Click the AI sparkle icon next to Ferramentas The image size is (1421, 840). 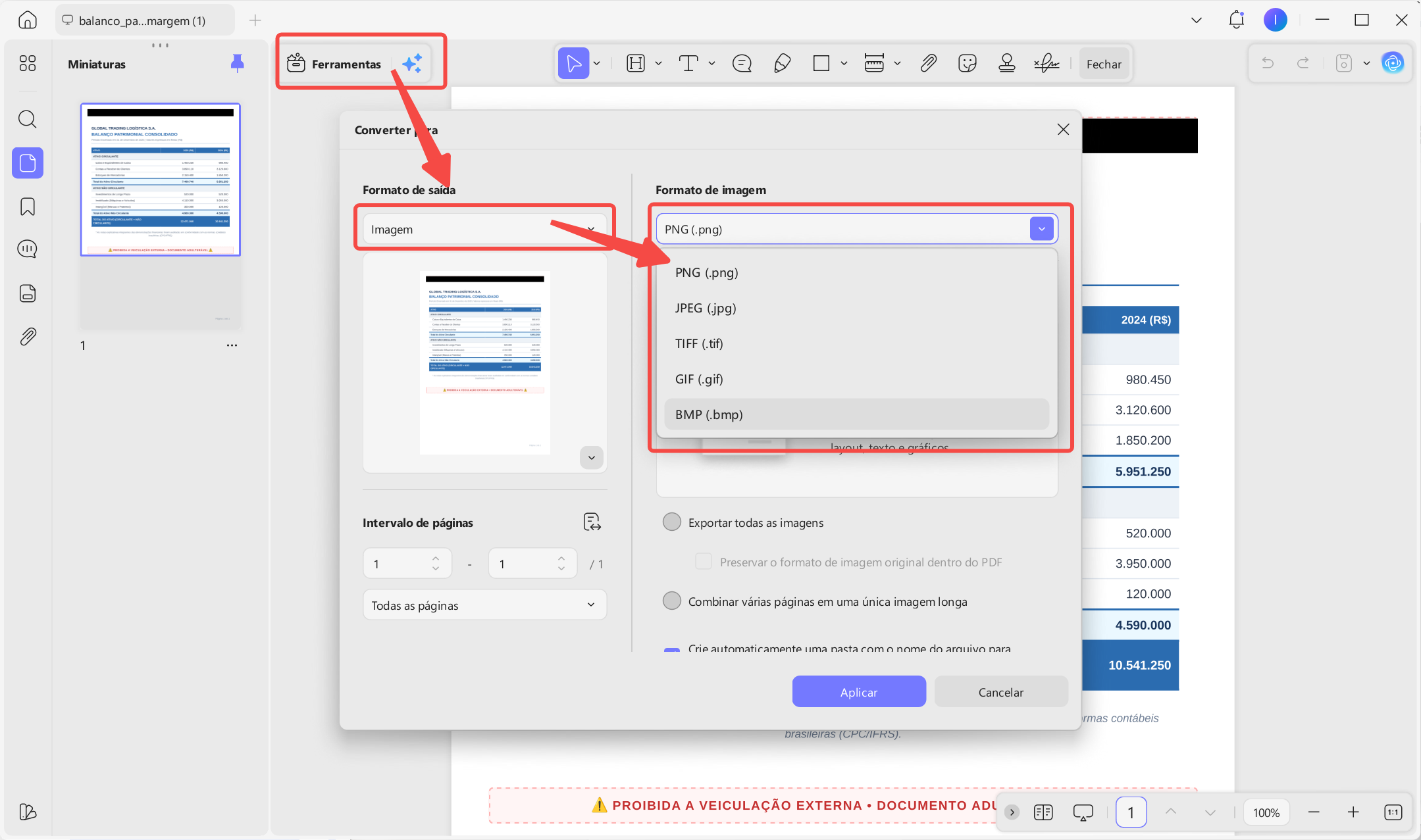point(412,64)
